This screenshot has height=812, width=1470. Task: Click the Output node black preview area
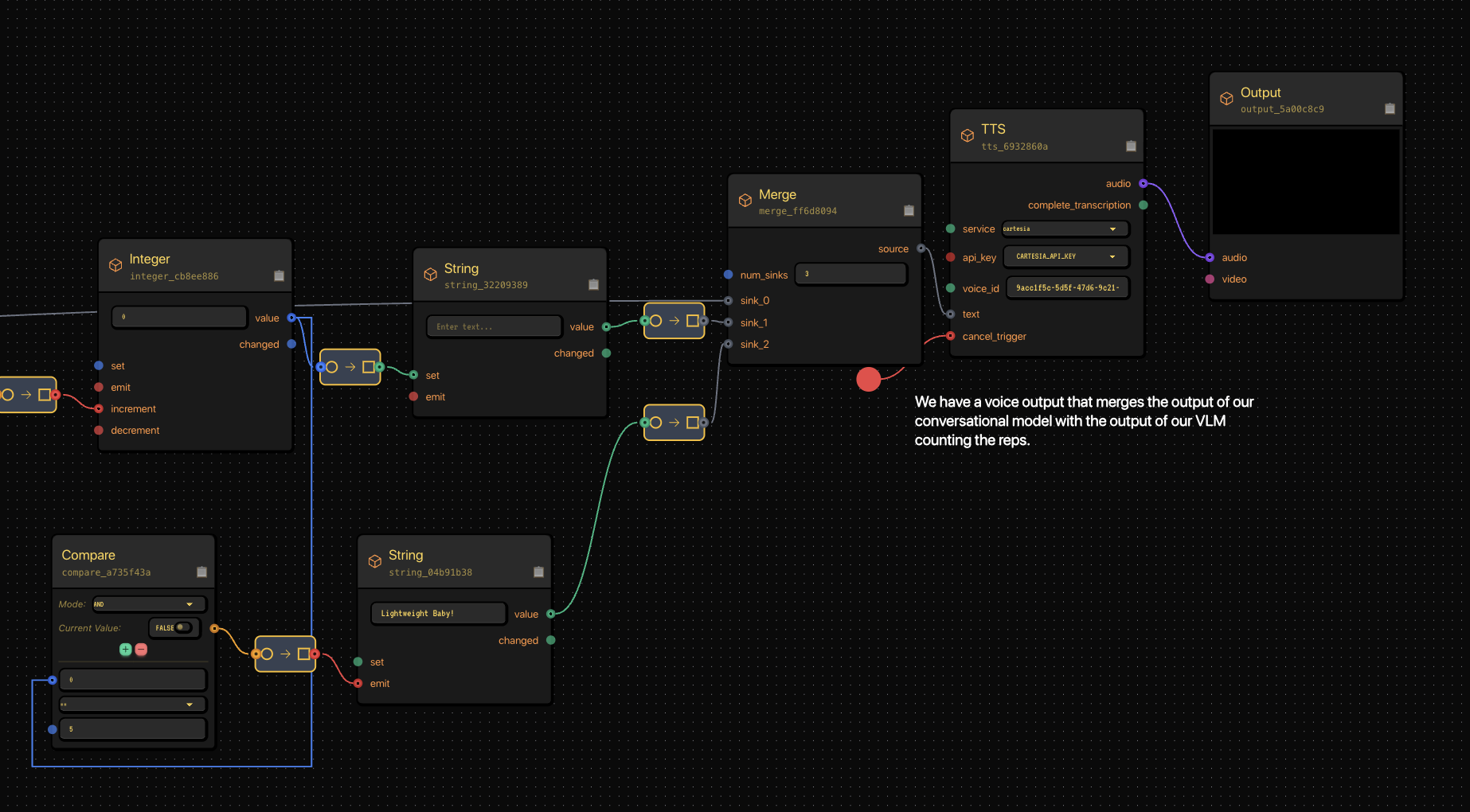pyautogui.click(x=1305, y=182)
